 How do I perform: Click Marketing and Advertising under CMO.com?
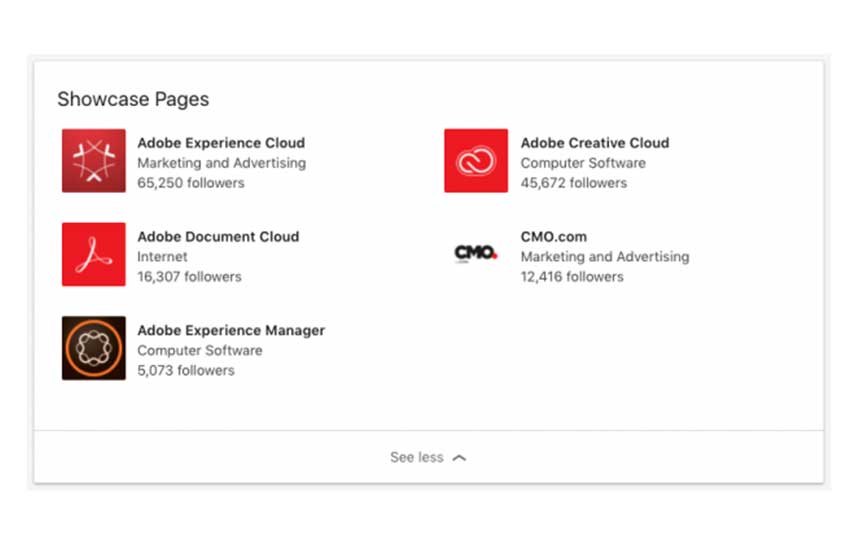[605, 257]
